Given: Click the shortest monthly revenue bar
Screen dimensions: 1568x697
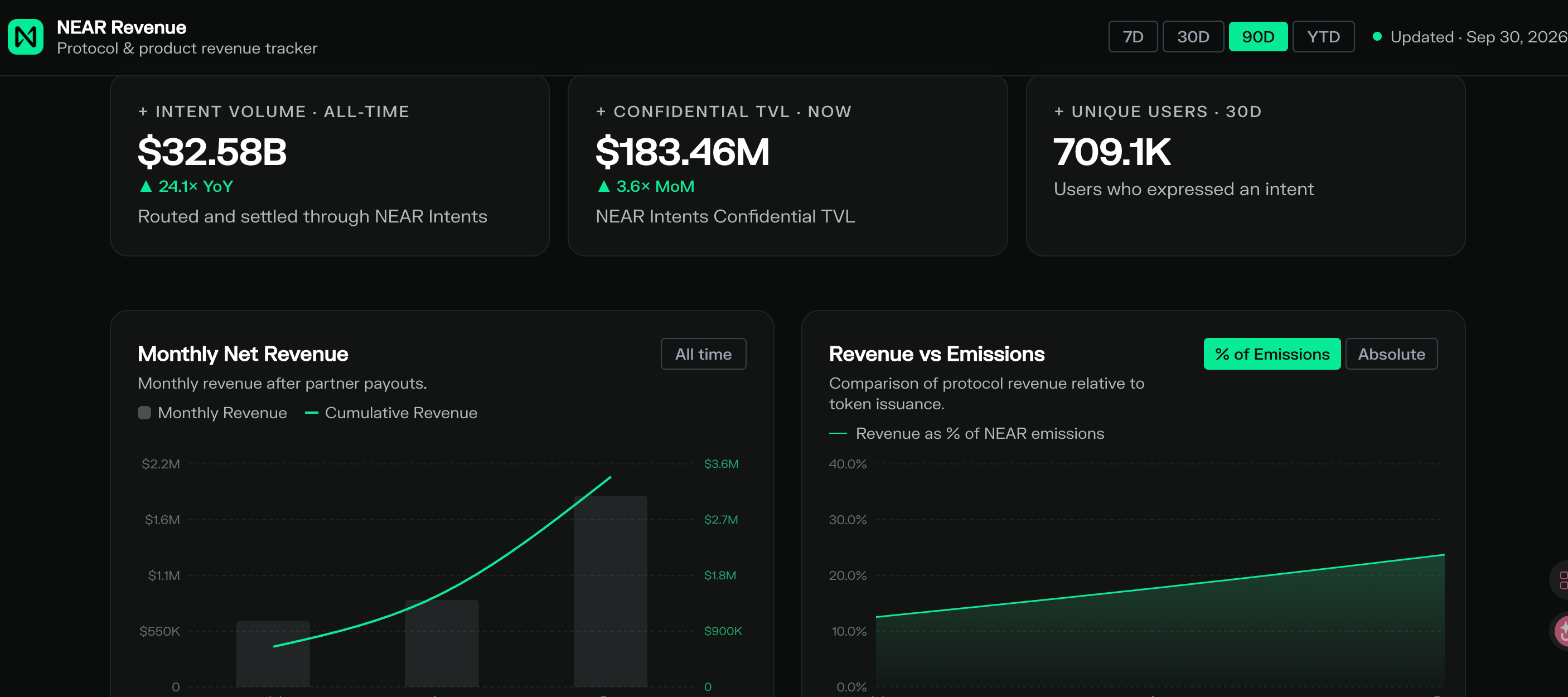Looking at the screenshot, I should point(273,654).
